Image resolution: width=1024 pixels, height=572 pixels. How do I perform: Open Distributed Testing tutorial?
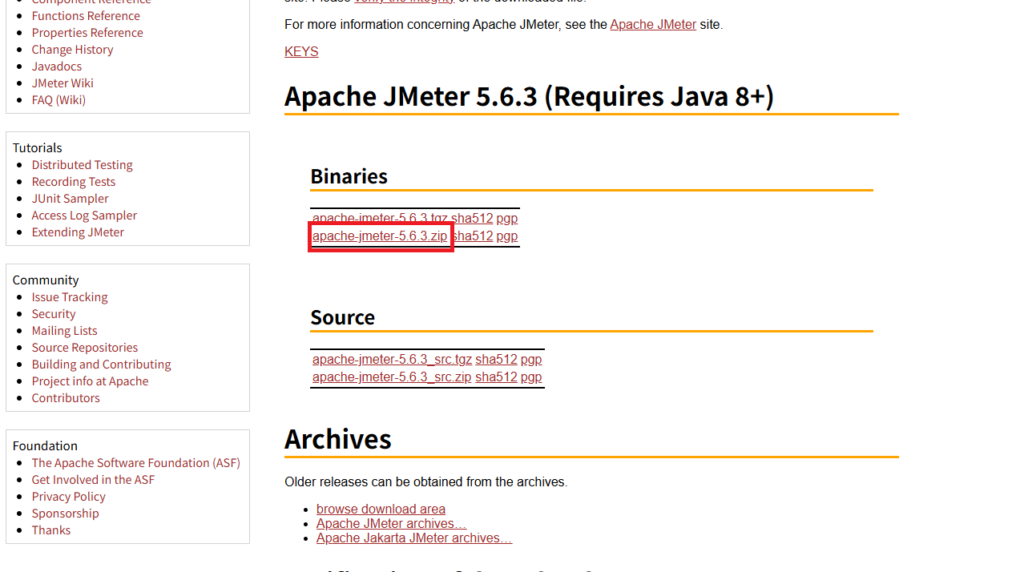pyautogui.click(x=82, y=165)
